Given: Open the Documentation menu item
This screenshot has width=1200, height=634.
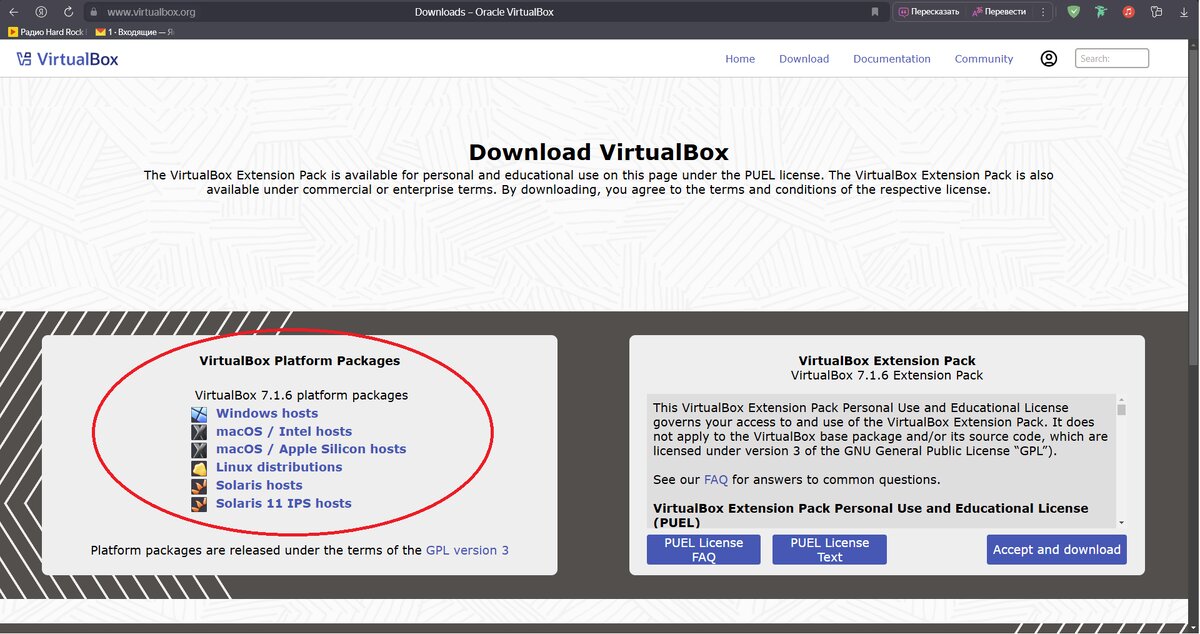Looking at the screenshot, I should 892,59.
